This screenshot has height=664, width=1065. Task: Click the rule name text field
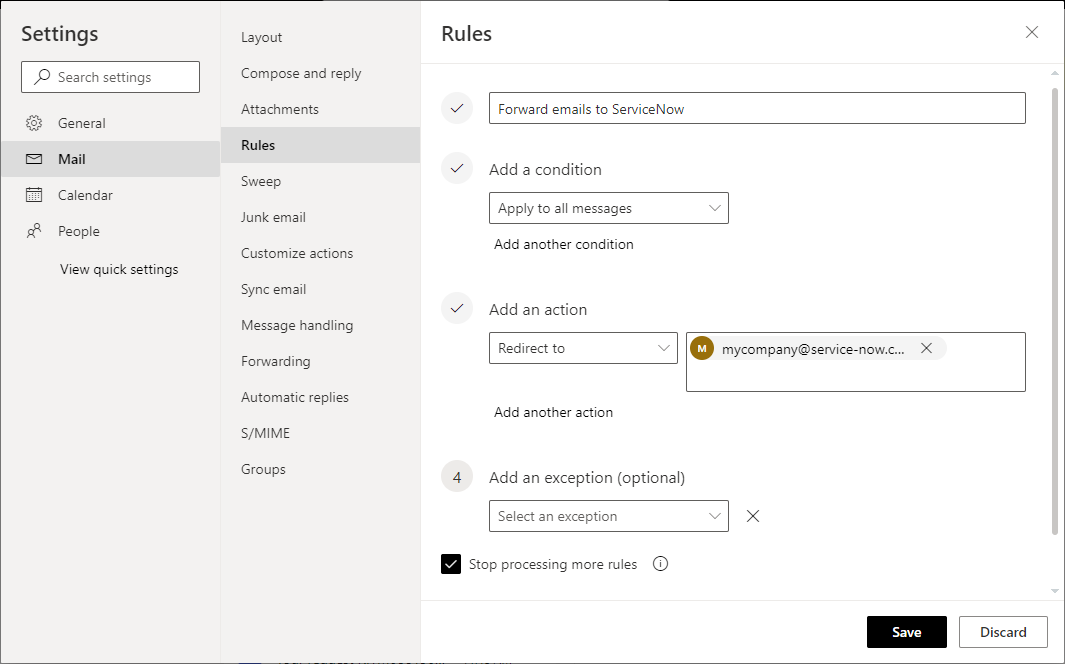[756, 108]
